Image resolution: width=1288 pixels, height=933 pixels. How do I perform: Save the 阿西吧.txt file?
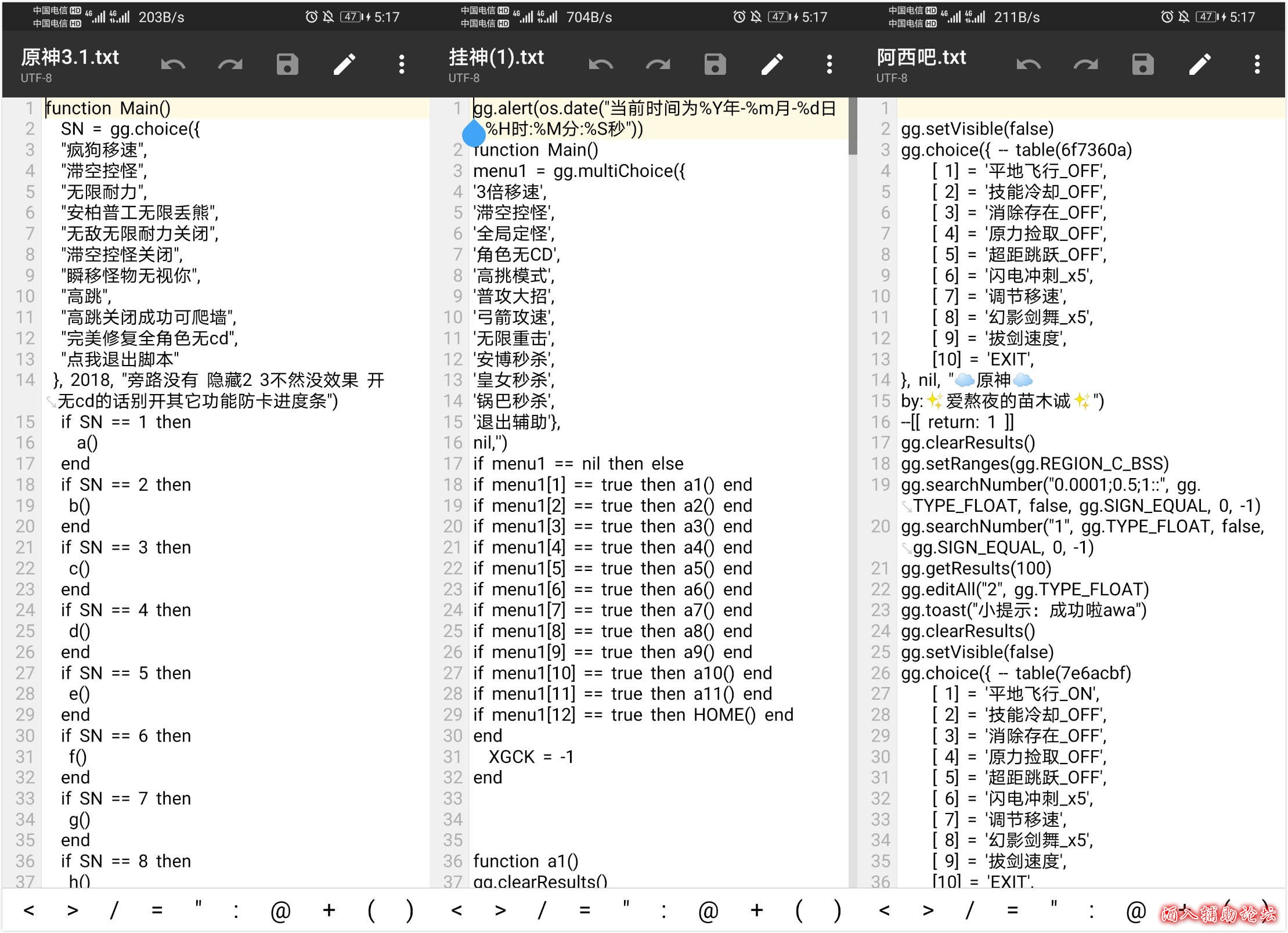point(1143,64)
